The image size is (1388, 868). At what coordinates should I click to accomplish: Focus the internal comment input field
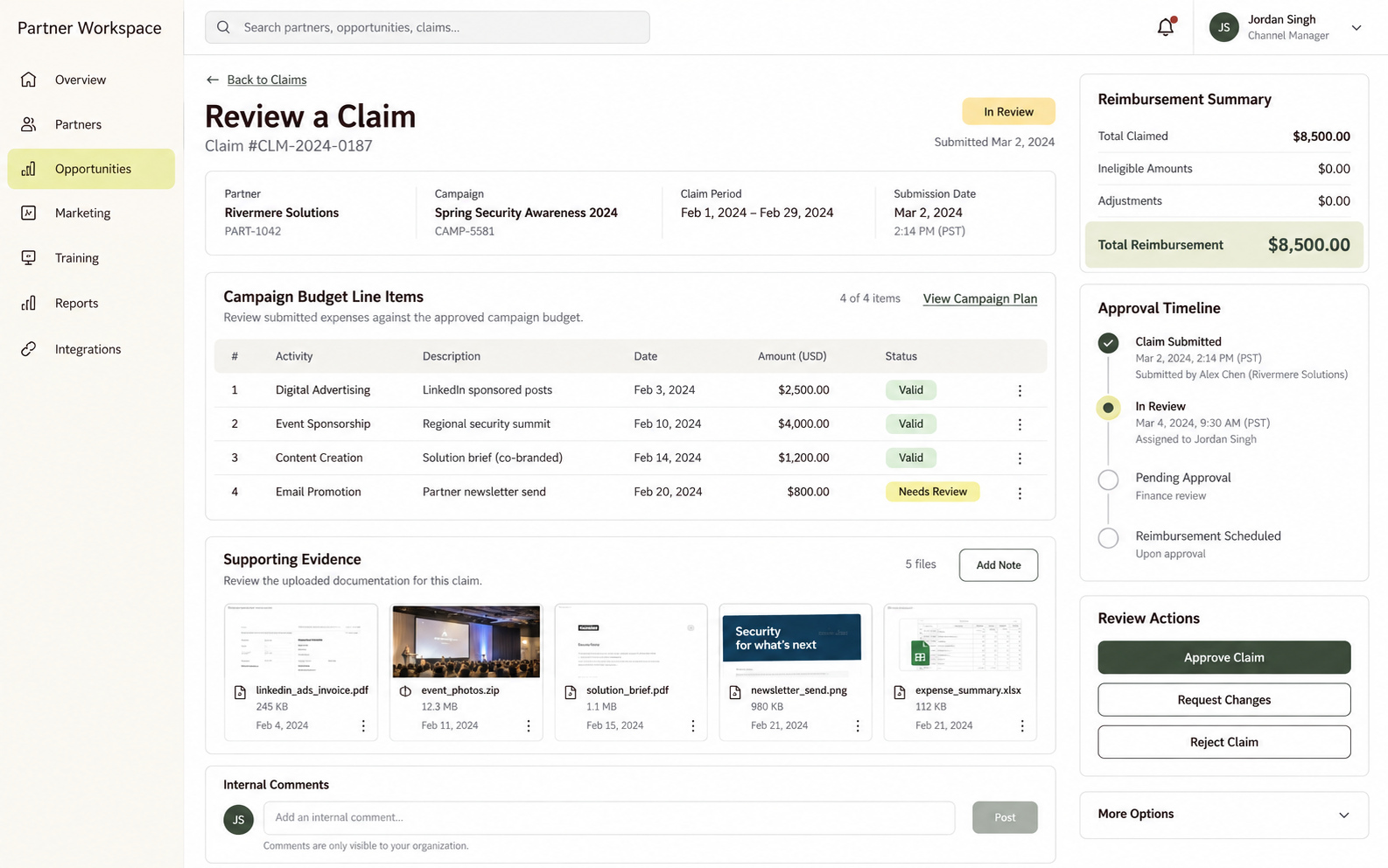pos(609,817)
